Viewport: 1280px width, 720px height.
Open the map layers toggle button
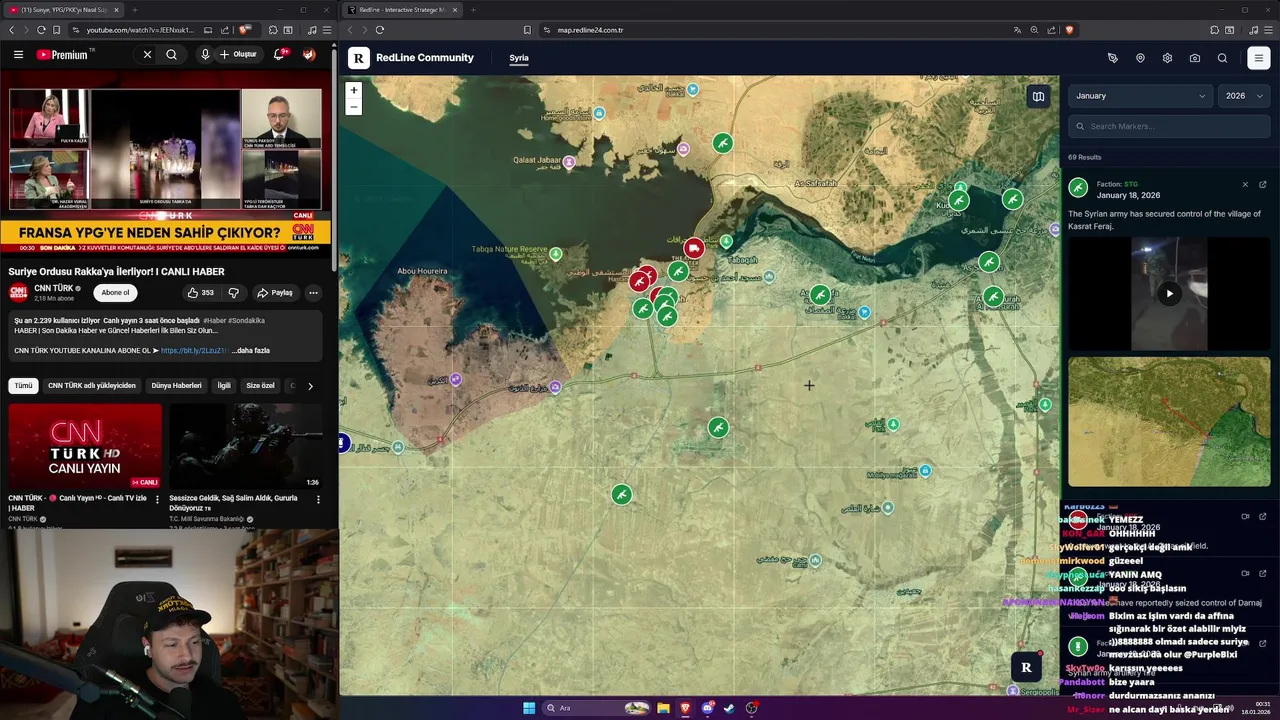click(1038, 97)
